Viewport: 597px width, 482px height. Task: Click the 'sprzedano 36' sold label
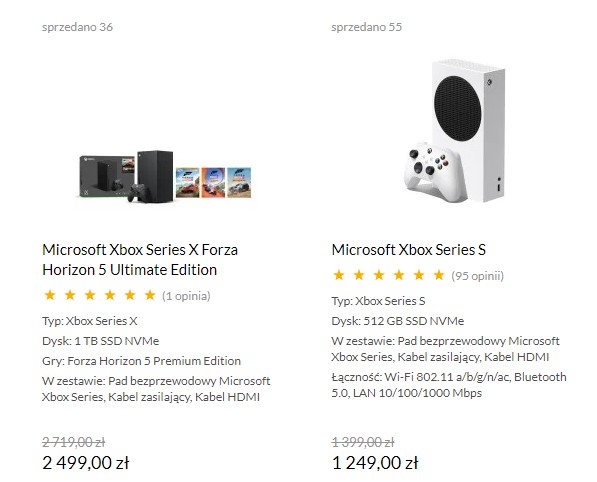[x=77, y=27]
